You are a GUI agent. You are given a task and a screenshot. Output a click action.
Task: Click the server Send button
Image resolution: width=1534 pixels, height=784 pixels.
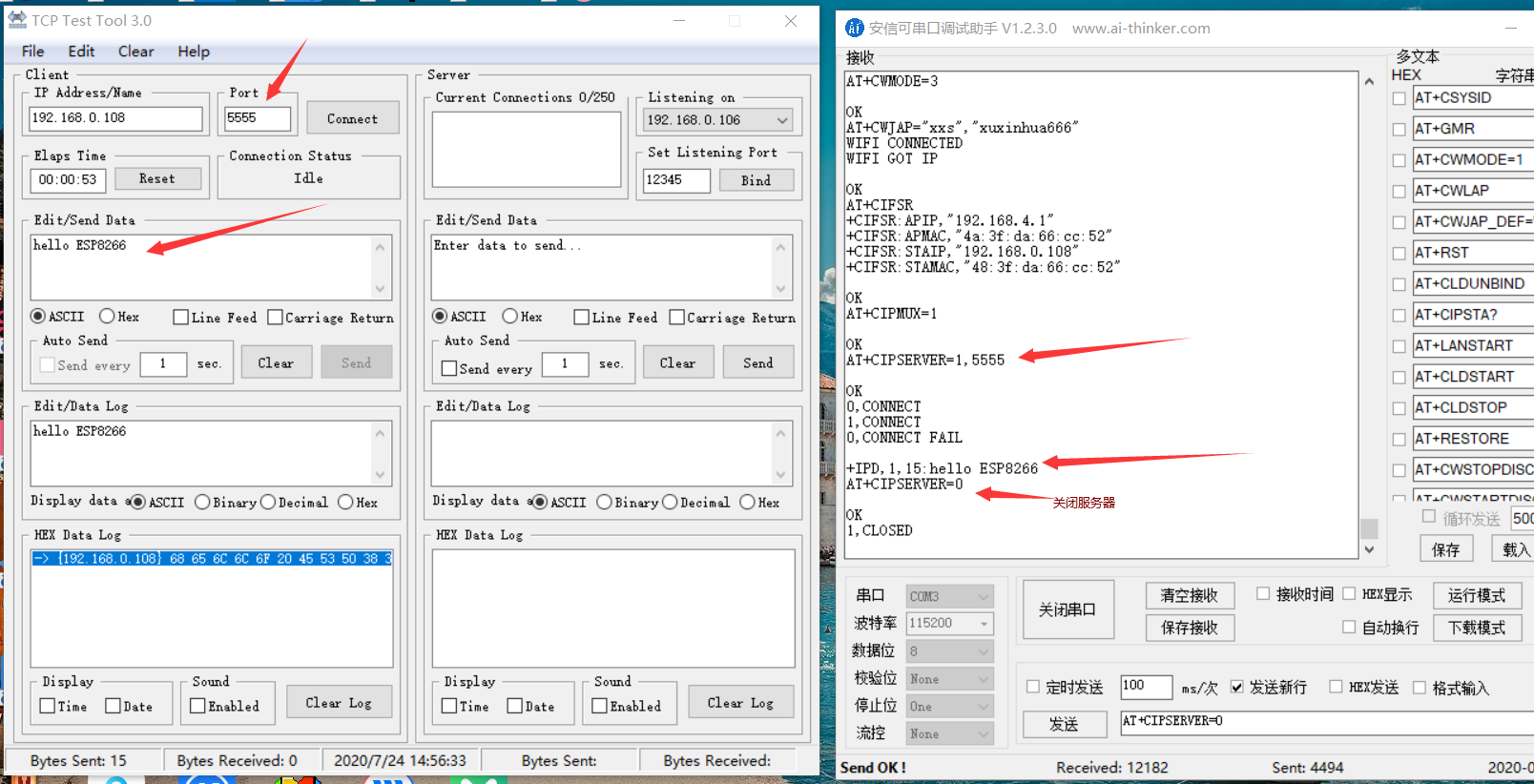[x=758, y=363]
